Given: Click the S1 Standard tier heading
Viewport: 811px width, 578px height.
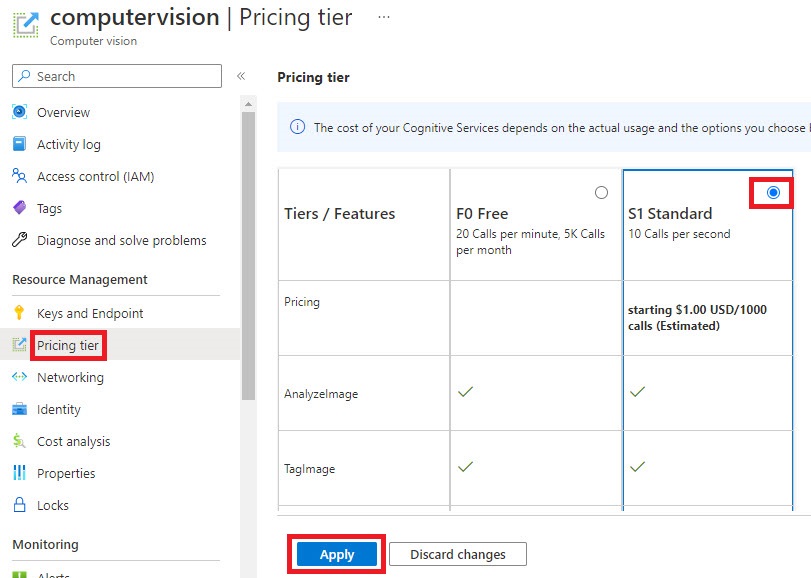Looking at the screenshot, I should click(670, 214).
